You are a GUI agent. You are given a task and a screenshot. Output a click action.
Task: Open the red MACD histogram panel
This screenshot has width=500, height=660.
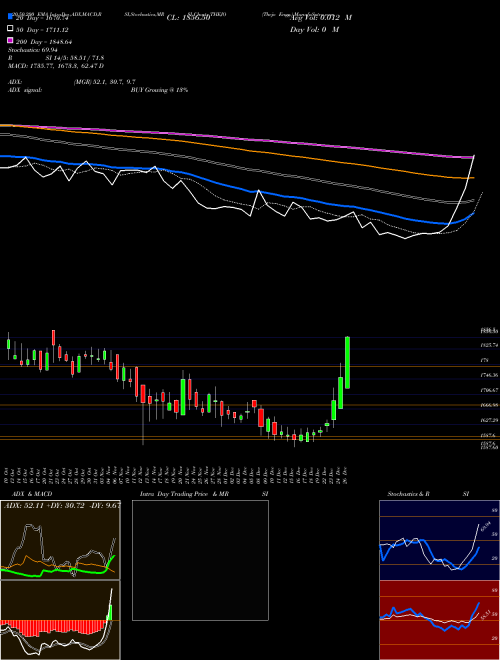[60, 620]
